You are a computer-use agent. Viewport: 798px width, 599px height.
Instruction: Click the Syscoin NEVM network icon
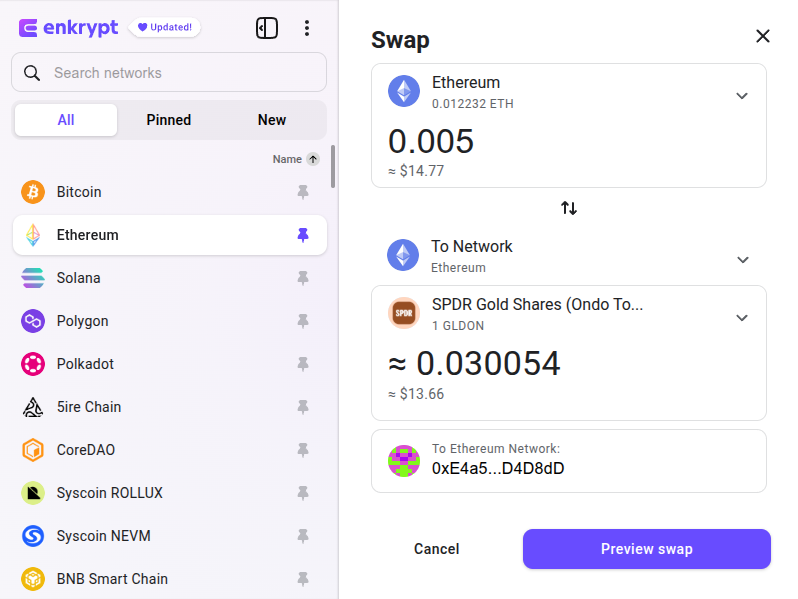33,536
